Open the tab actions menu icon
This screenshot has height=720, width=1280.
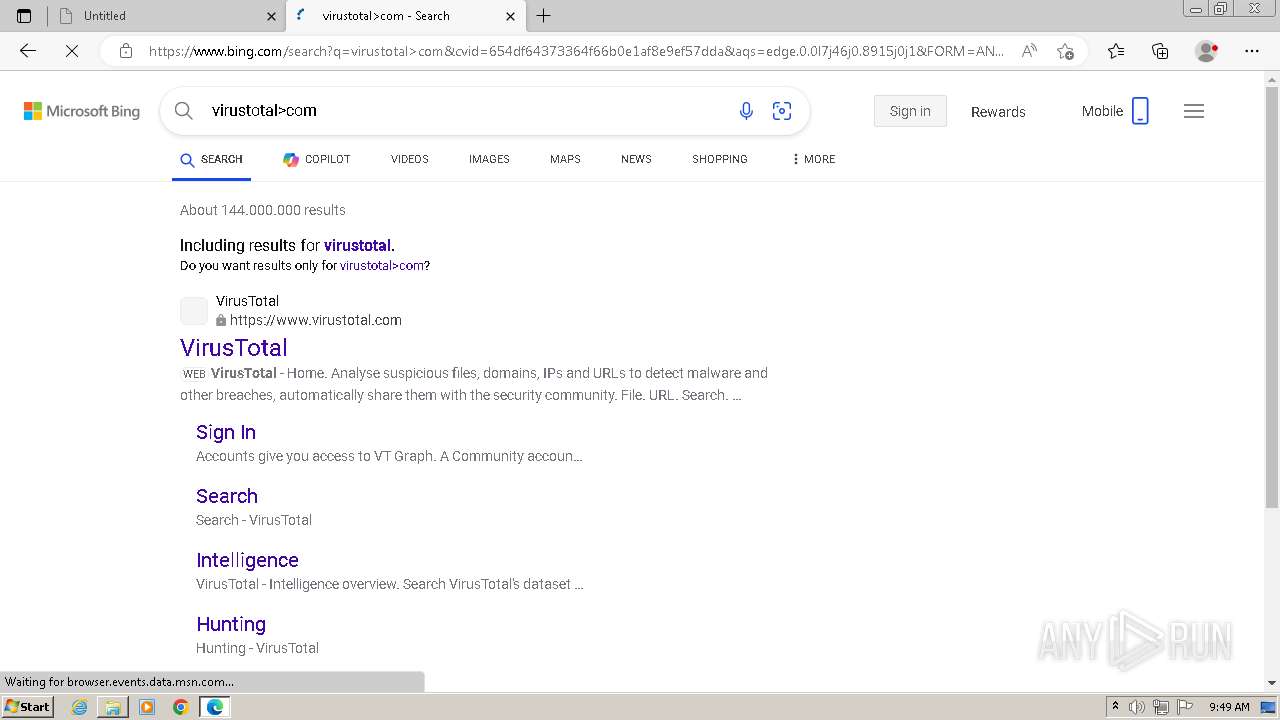pos(24,16)
